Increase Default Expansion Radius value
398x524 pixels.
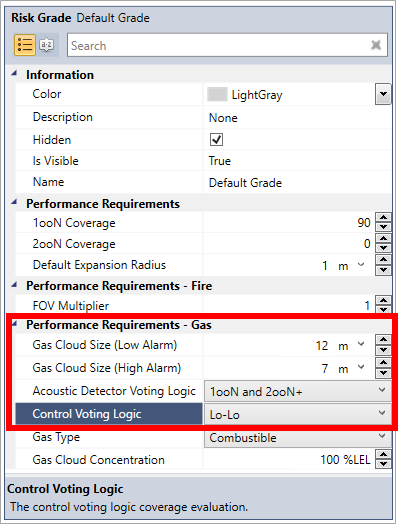pyautogui.click(x=383, y=260)
